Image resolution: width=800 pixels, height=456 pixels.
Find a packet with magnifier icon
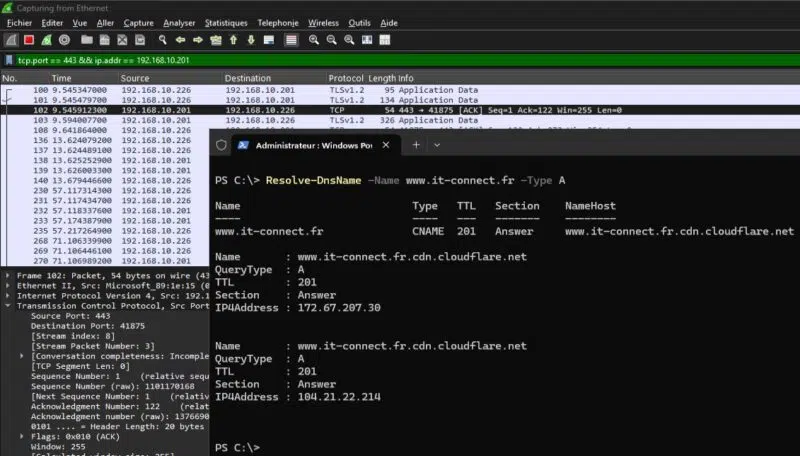click(x=162, y=40)
